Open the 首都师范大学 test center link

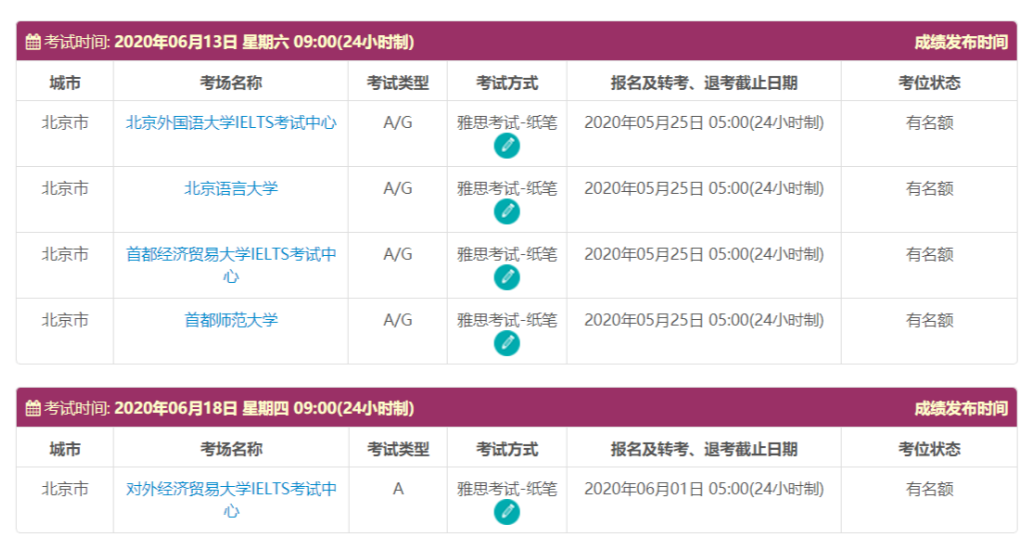click(231, 320)
